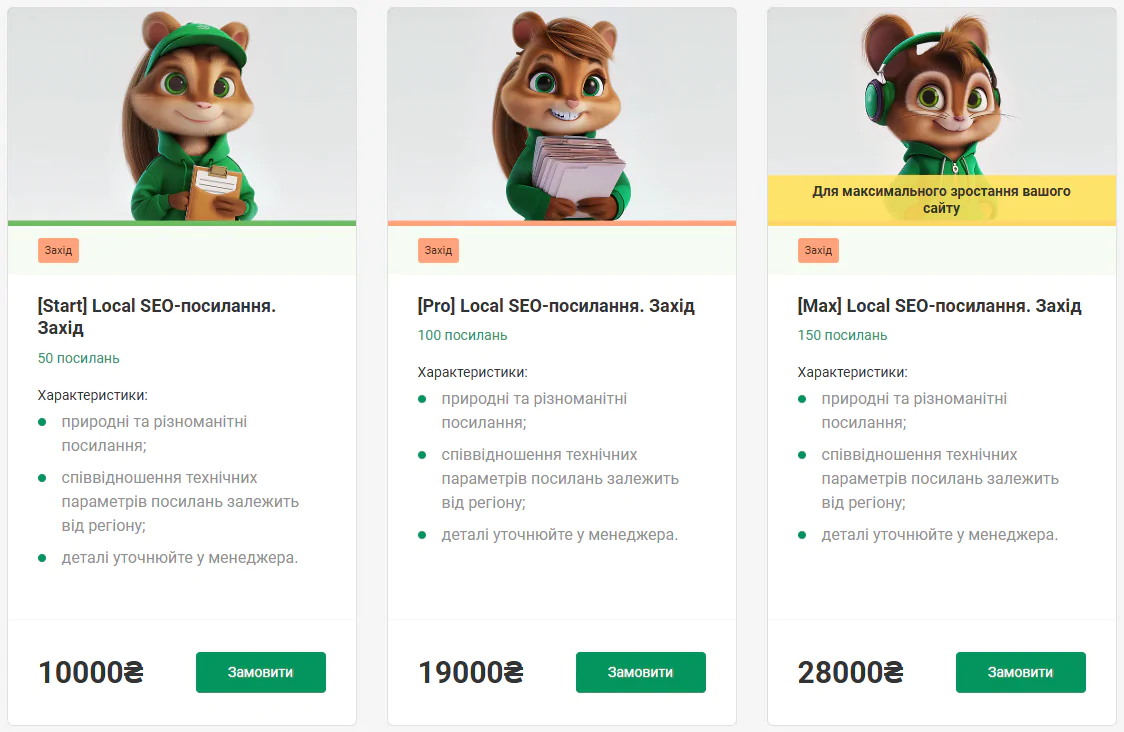Click the 50 посилань label
The width and height of the screenshot is (1124, 732).
tap(78, 358)
